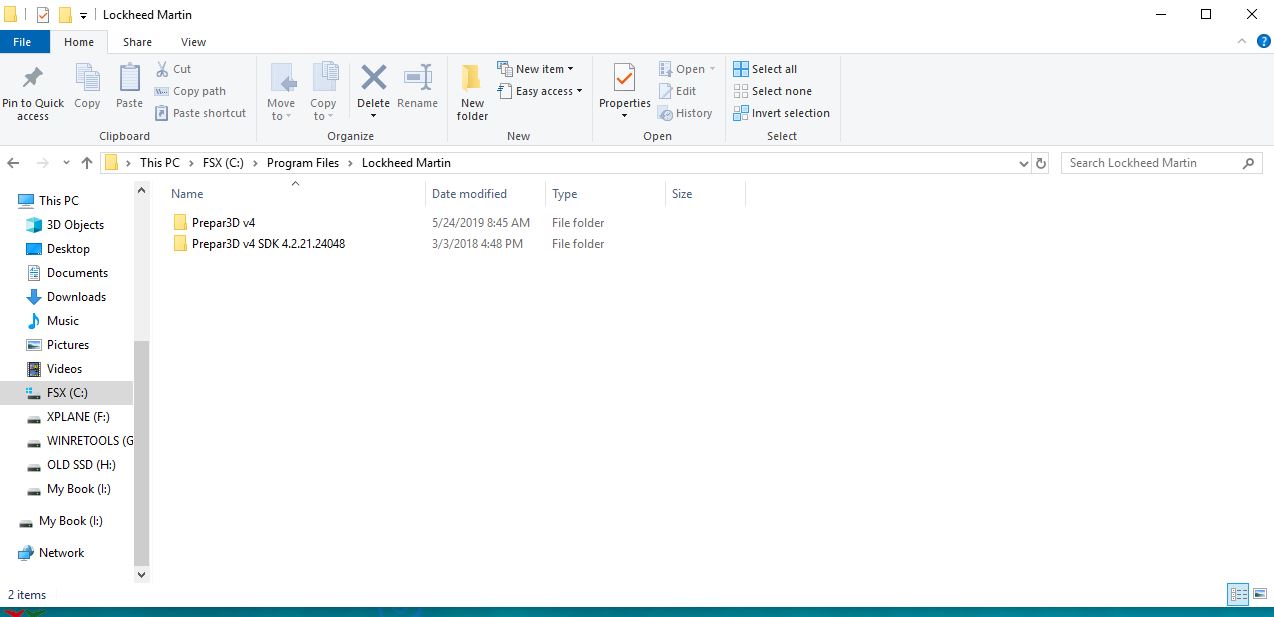Click FSX (C:) in the address breadcrumb
Viewport: 1274px width, 617px height.
(224, 163)
